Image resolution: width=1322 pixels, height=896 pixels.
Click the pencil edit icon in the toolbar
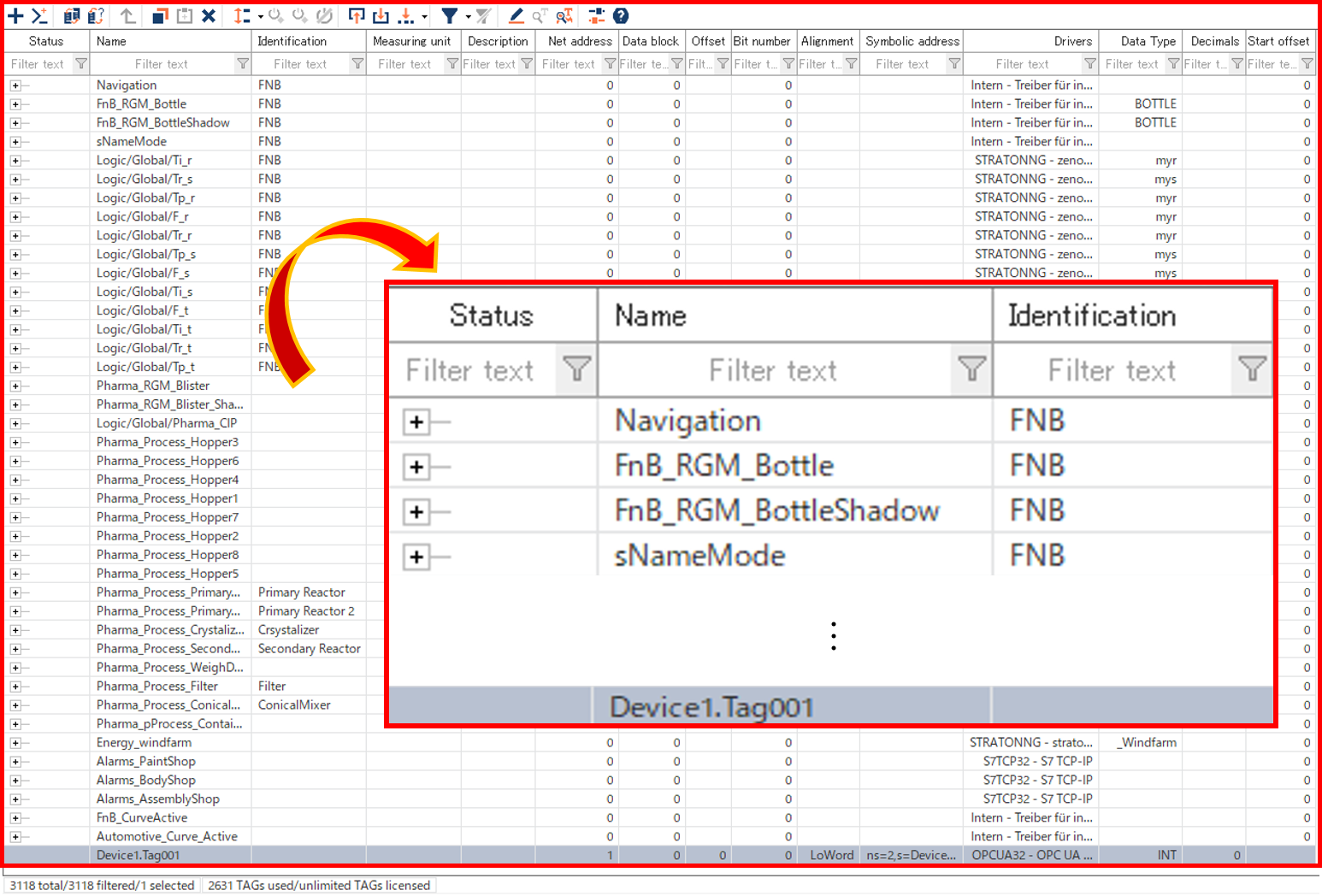click(x=516, y=15)
